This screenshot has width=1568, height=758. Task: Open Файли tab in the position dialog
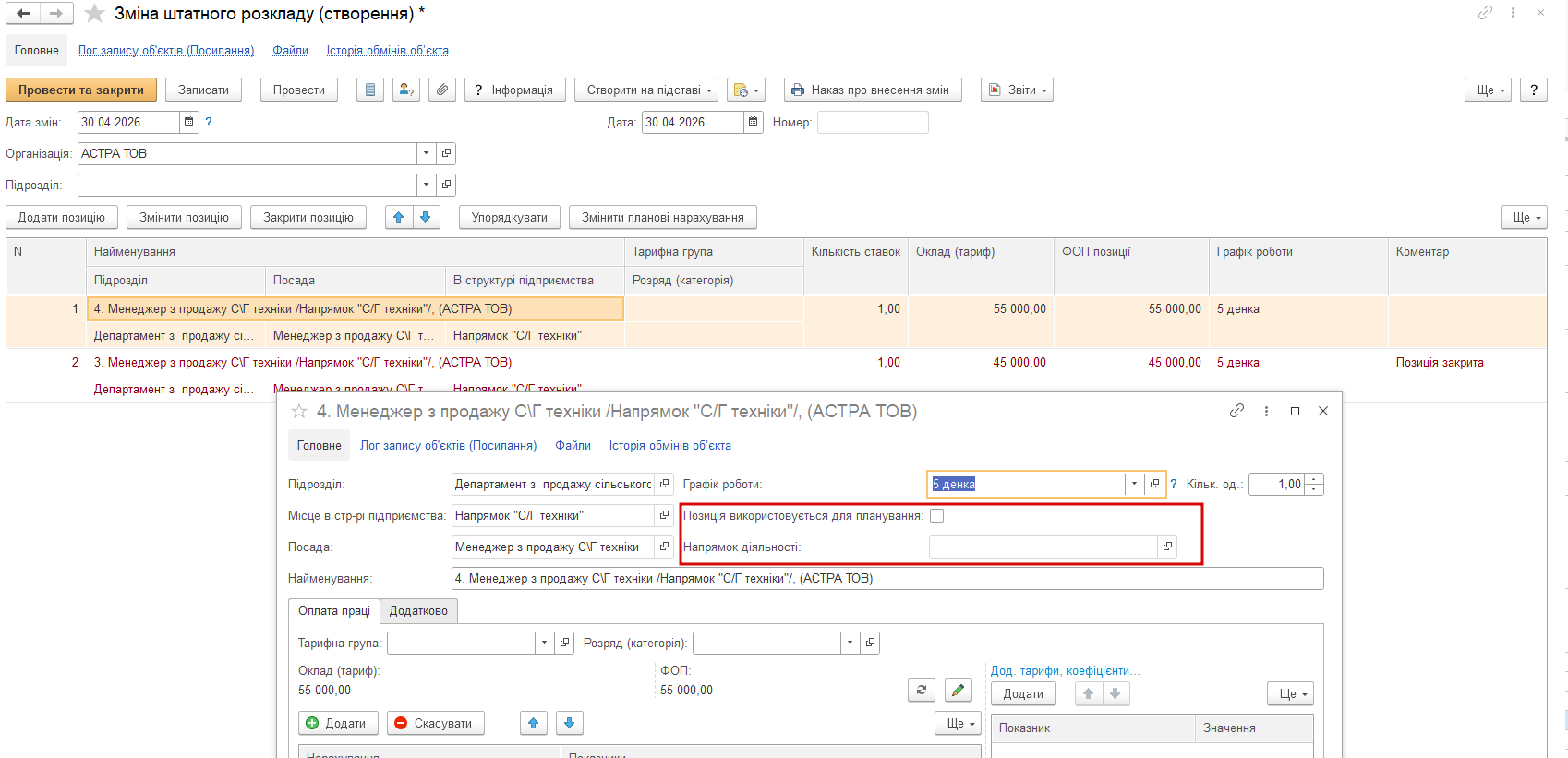[573, 446]
